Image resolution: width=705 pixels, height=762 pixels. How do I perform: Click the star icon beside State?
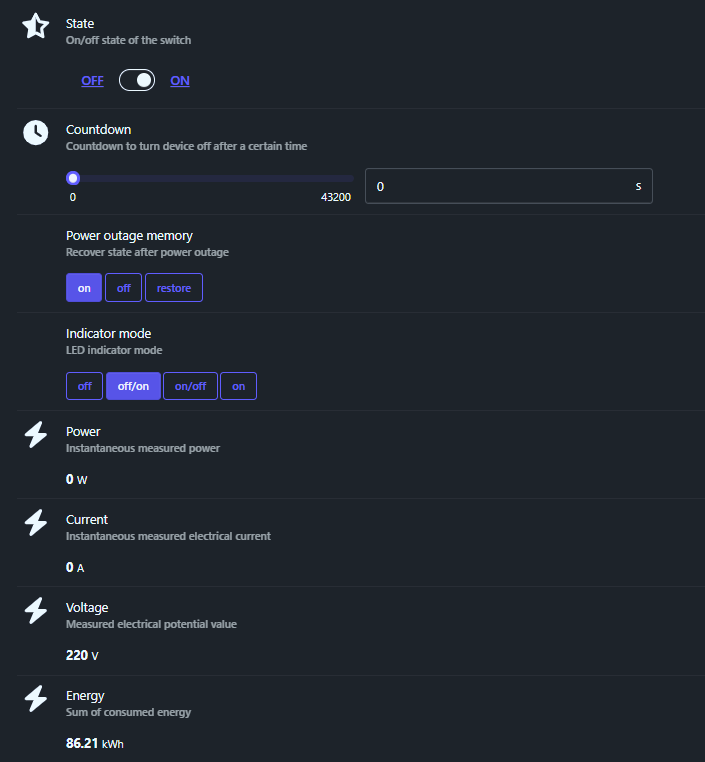click(36, 27)
